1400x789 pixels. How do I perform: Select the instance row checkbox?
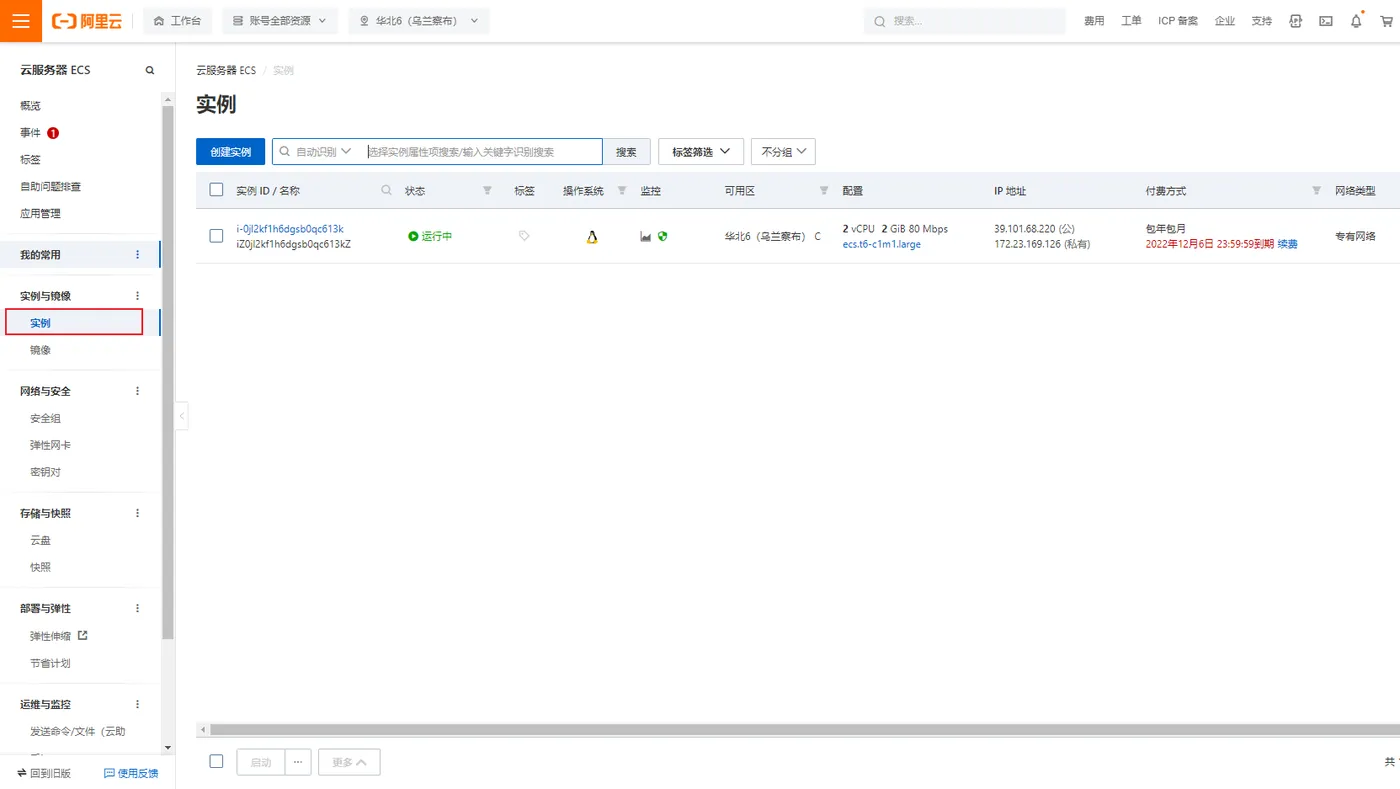pos(216,236)
